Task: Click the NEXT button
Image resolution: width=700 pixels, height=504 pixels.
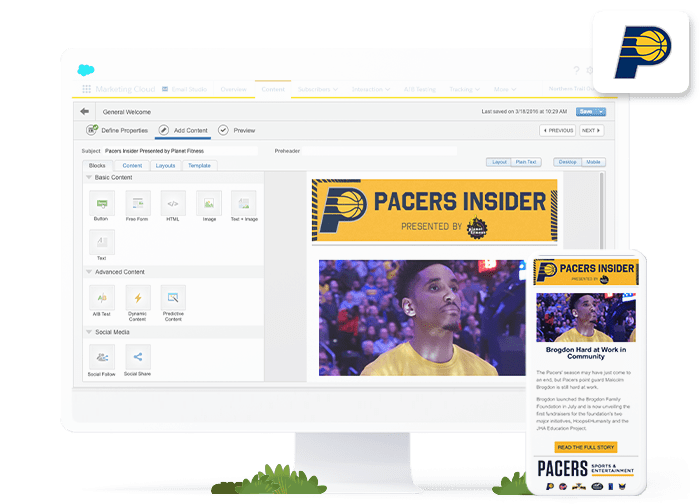Action: point(592,130)
